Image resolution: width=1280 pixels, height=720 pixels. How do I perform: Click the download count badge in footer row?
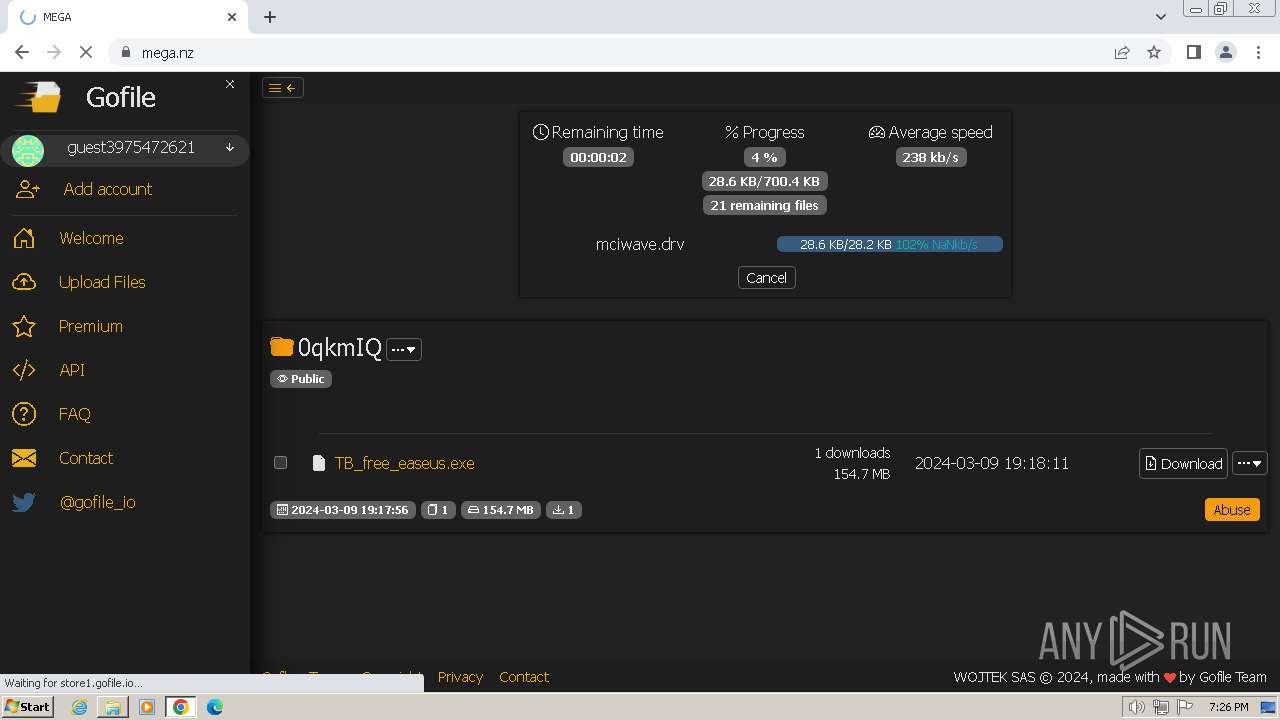[x=564, y=510]
